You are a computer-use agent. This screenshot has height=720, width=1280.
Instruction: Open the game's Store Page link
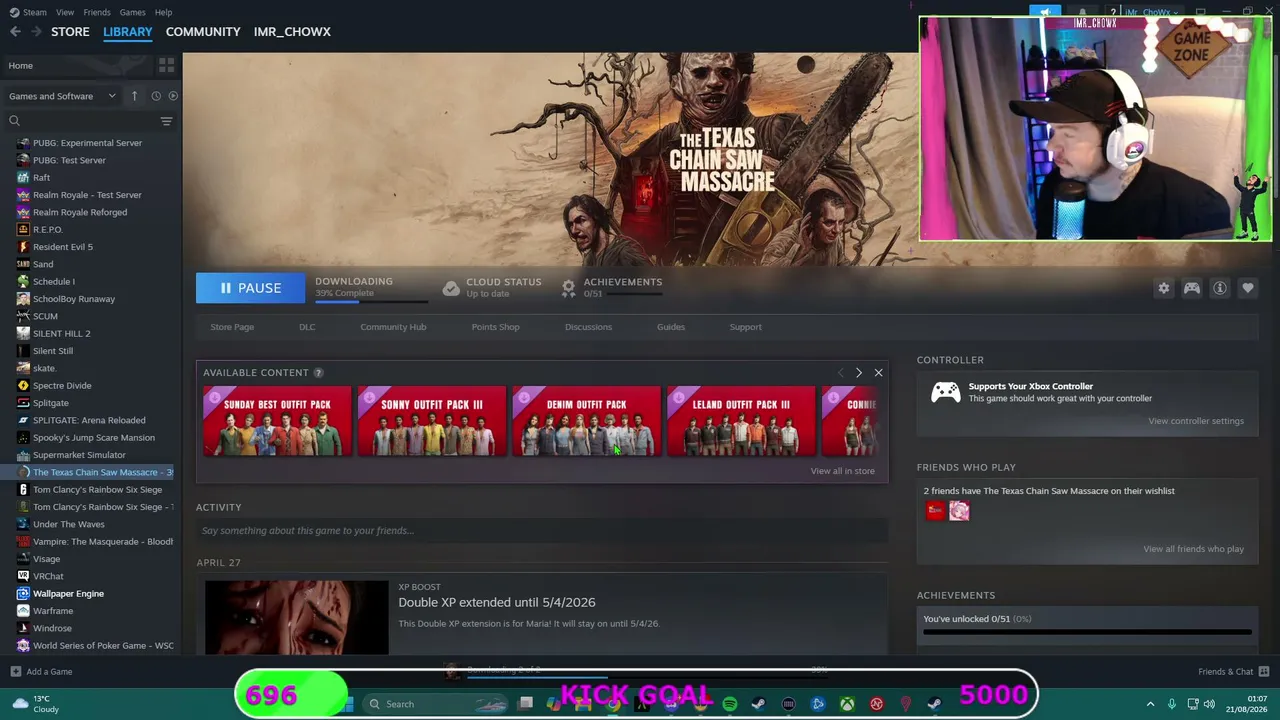point(232,327)
